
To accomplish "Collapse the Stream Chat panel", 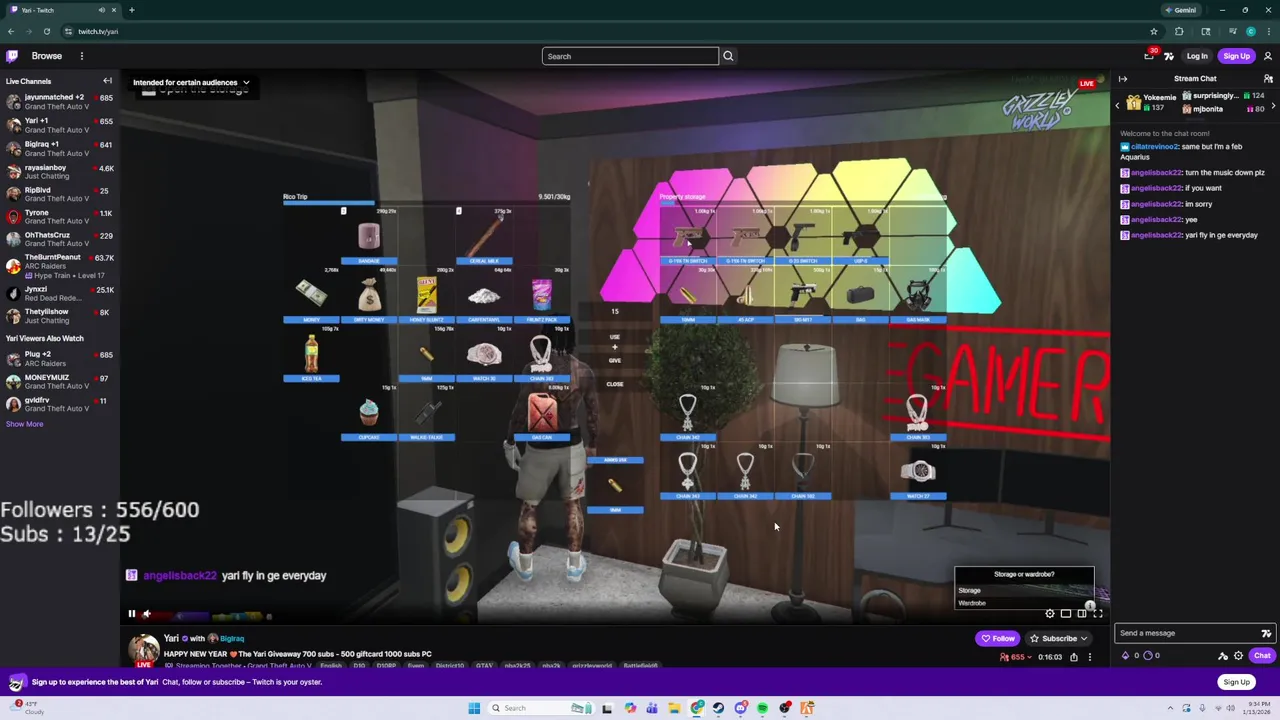I will tap(1123, 78).
